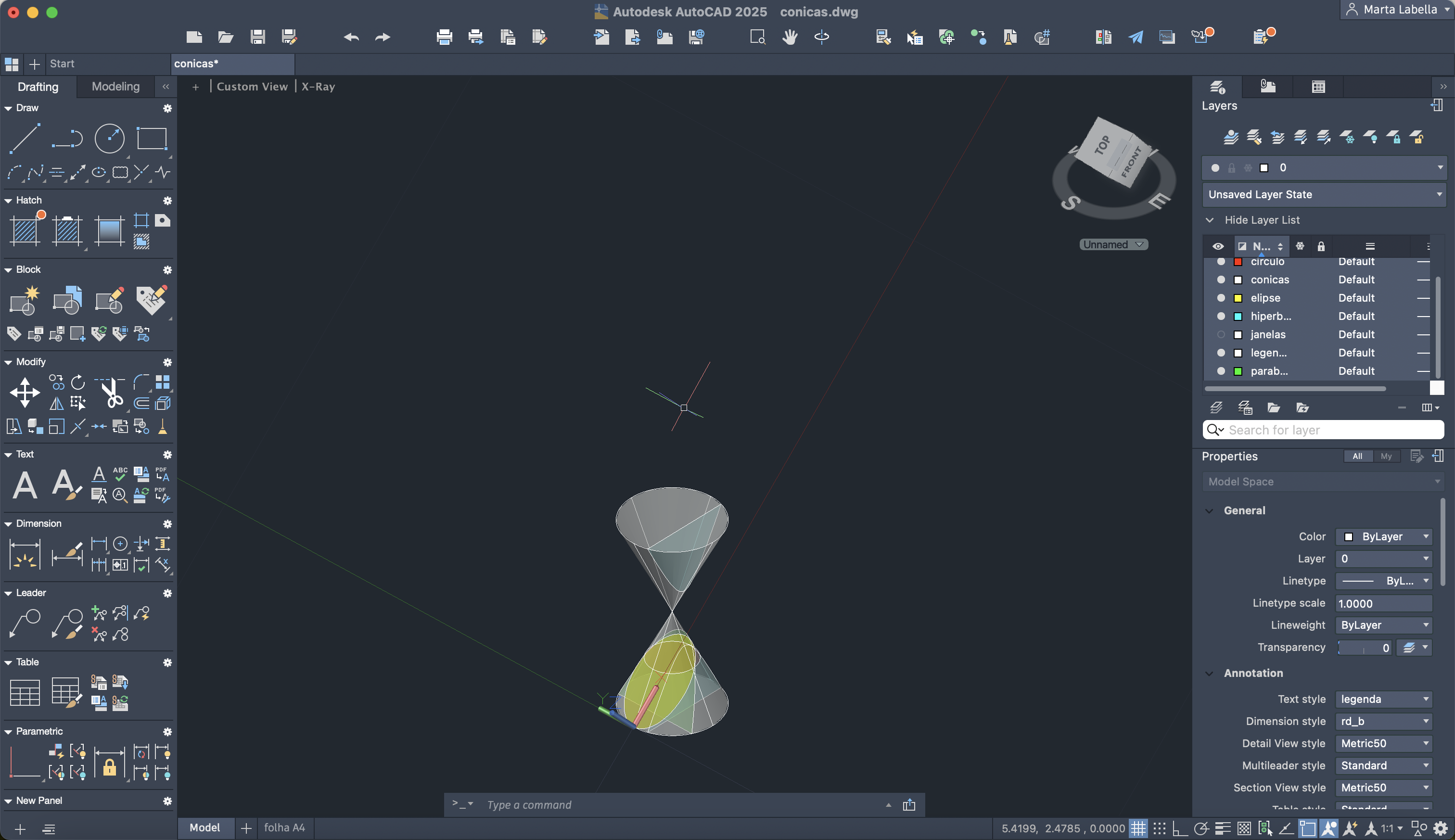Click the Undo arrow in toolbar
Image resolution: width=1455 pixels, height=840 pixels.
coord(351,38)
